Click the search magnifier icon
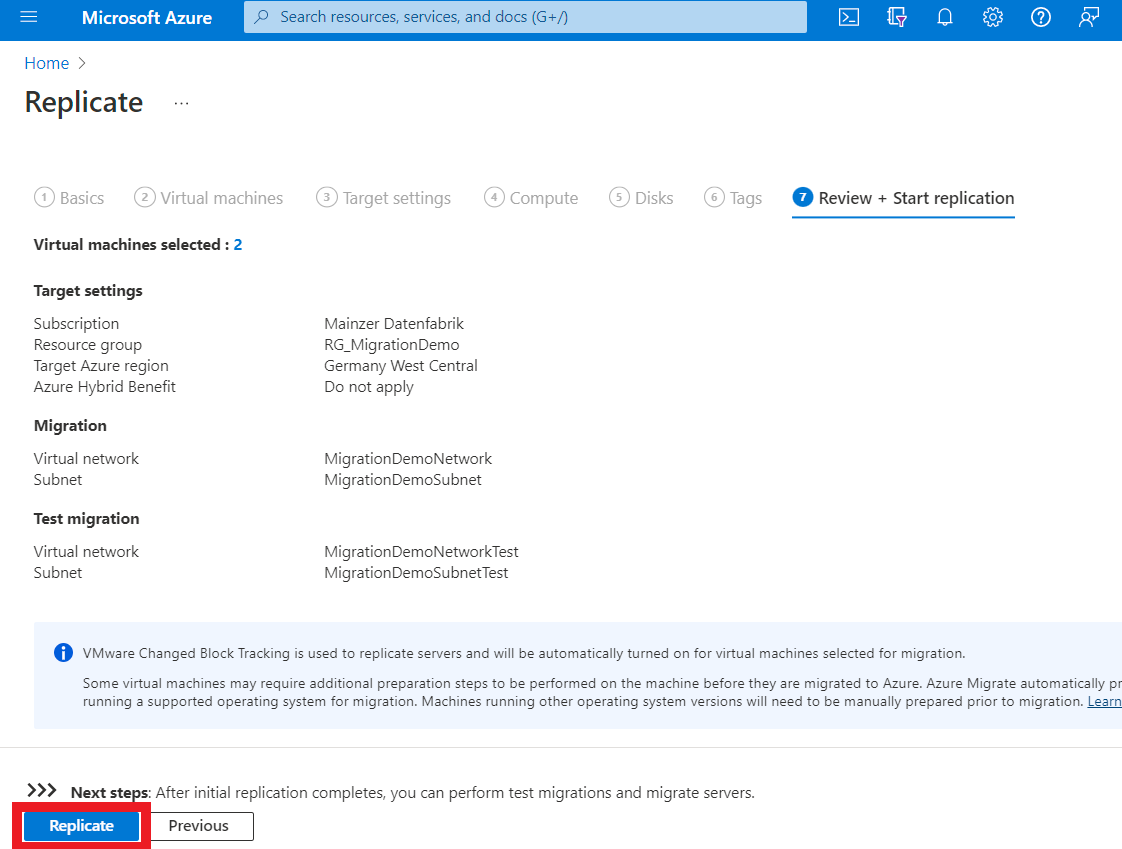 tap(262, 16)
